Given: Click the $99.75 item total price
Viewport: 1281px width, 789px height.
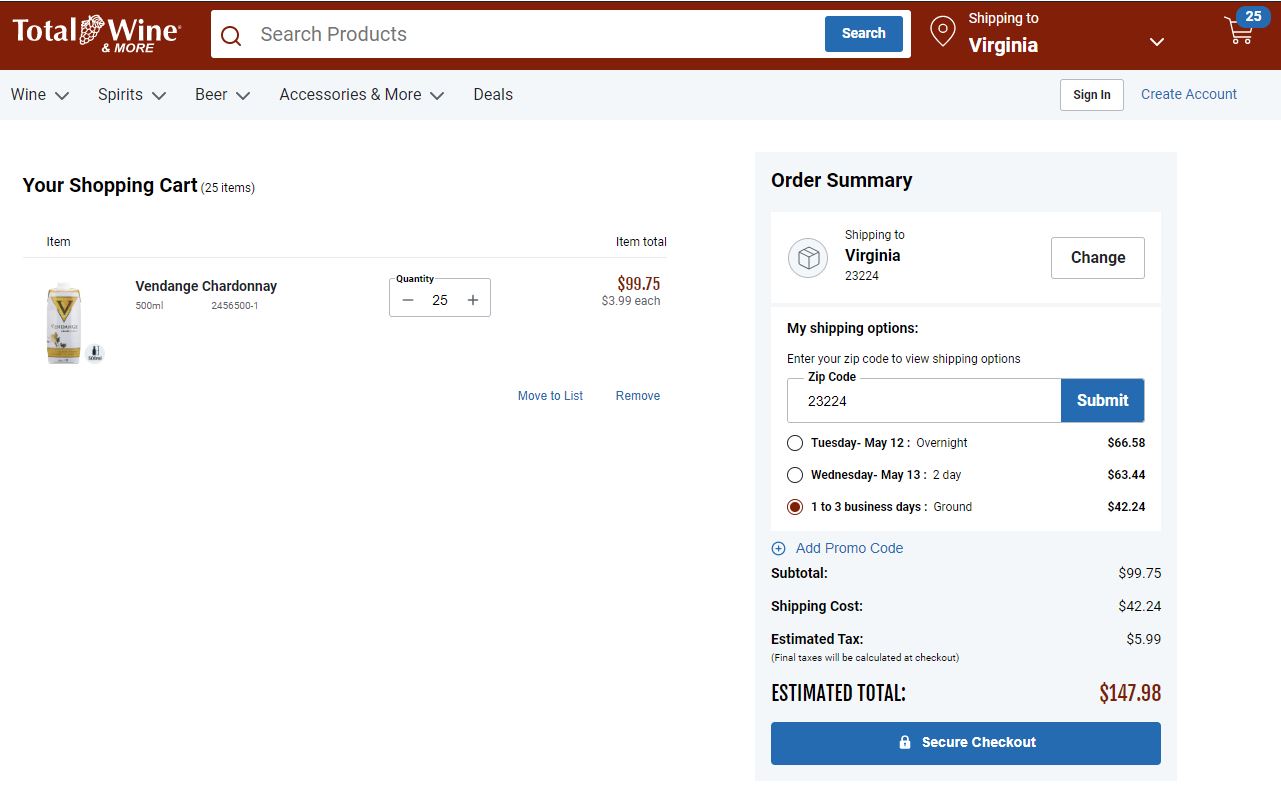Looking at the screenshot, I should point(639,284).
